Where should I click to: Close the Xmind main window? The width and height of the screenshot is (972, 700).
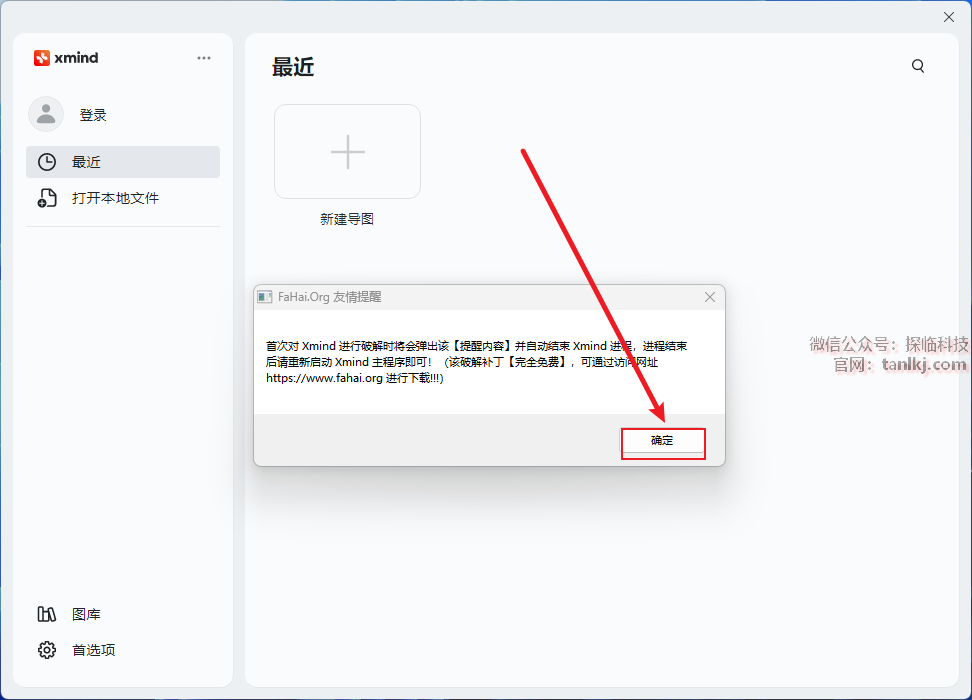949,17
